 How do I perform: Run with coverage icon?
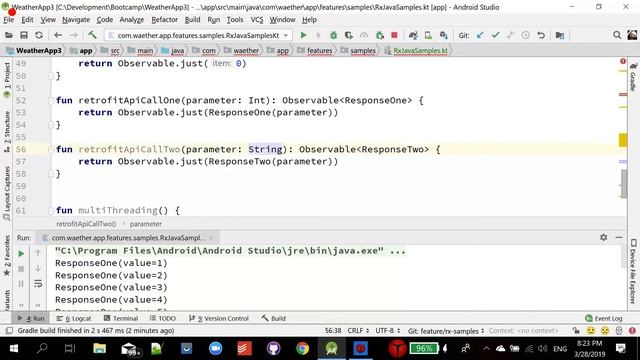pos(349,36)
